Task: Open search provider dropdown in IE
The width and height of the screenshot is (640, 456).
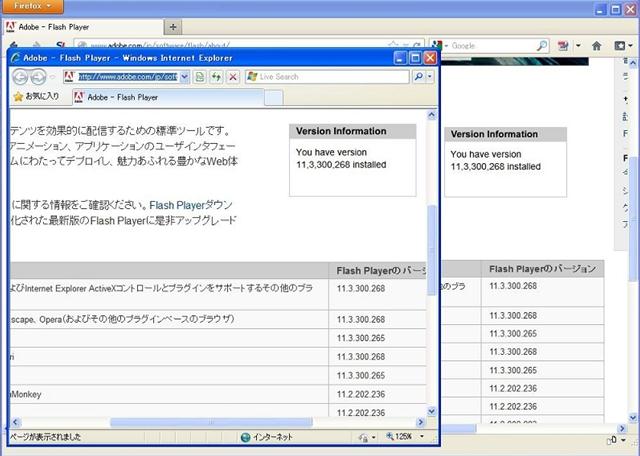Action: pyautogui.click(x=429, y=77)
